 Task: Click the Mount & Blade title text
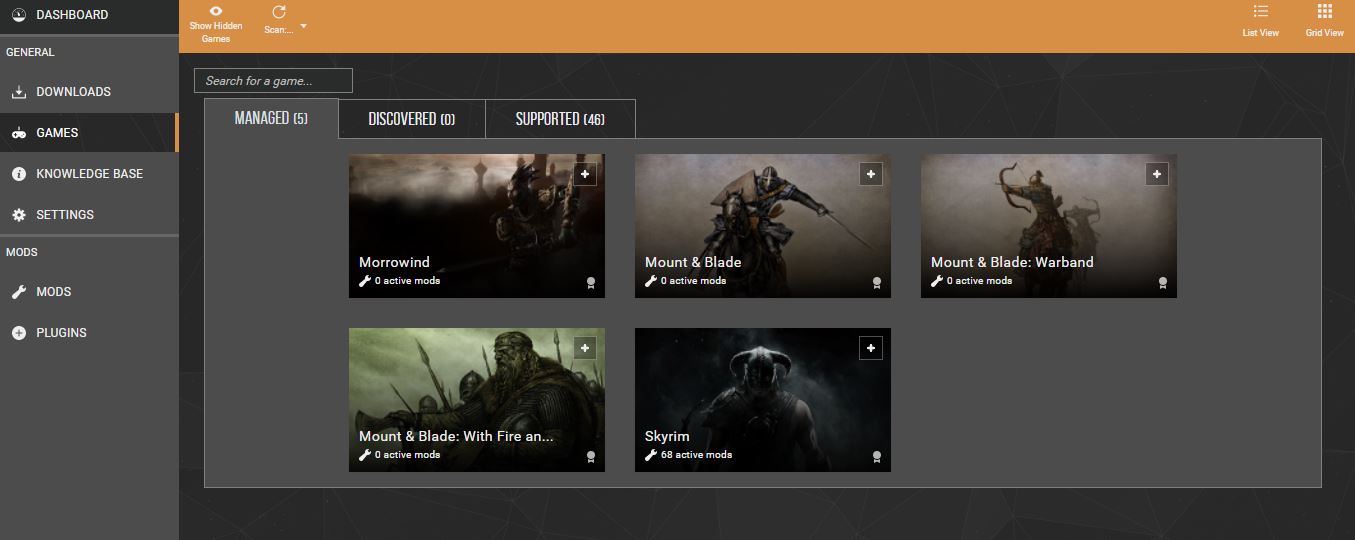[x=693, y=262]
